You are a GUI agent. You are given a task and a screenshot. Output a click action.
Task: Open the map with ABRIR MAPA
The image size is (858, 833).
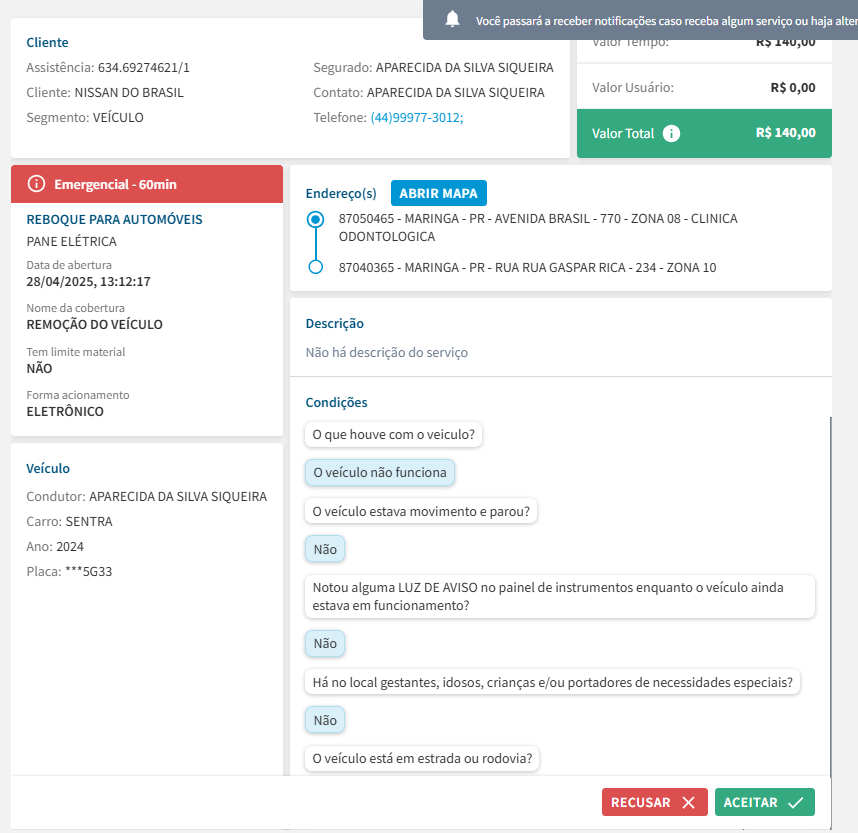438,193
